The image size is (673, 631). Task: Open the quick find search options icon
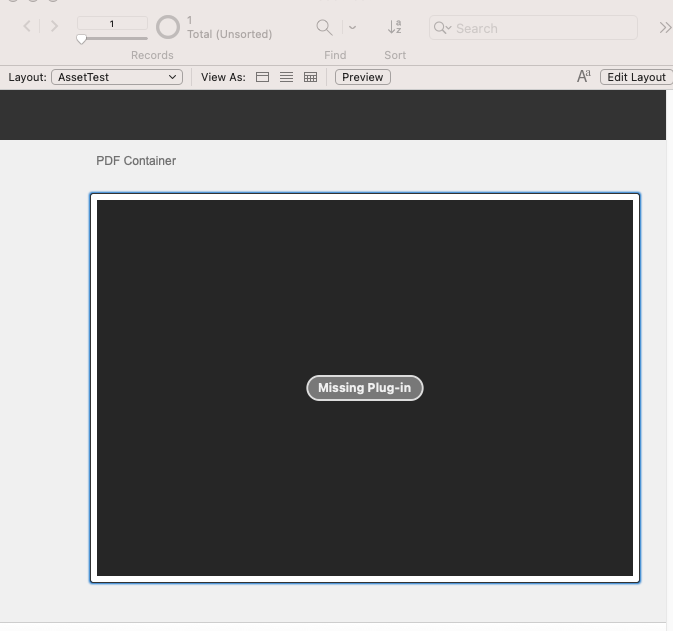coord(442,28)
